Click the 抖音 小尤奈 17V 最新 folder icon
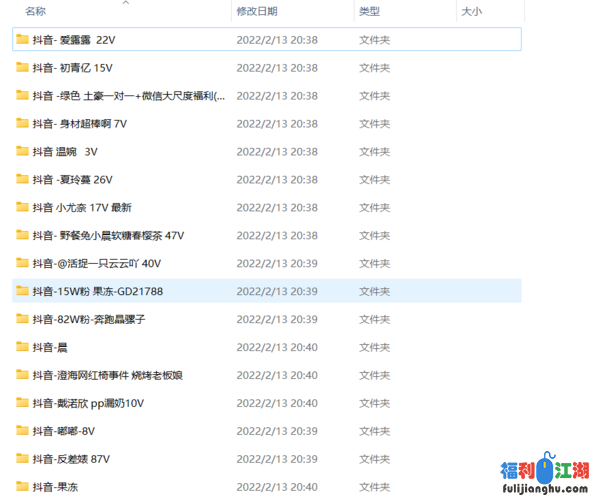 click(22, 208)
